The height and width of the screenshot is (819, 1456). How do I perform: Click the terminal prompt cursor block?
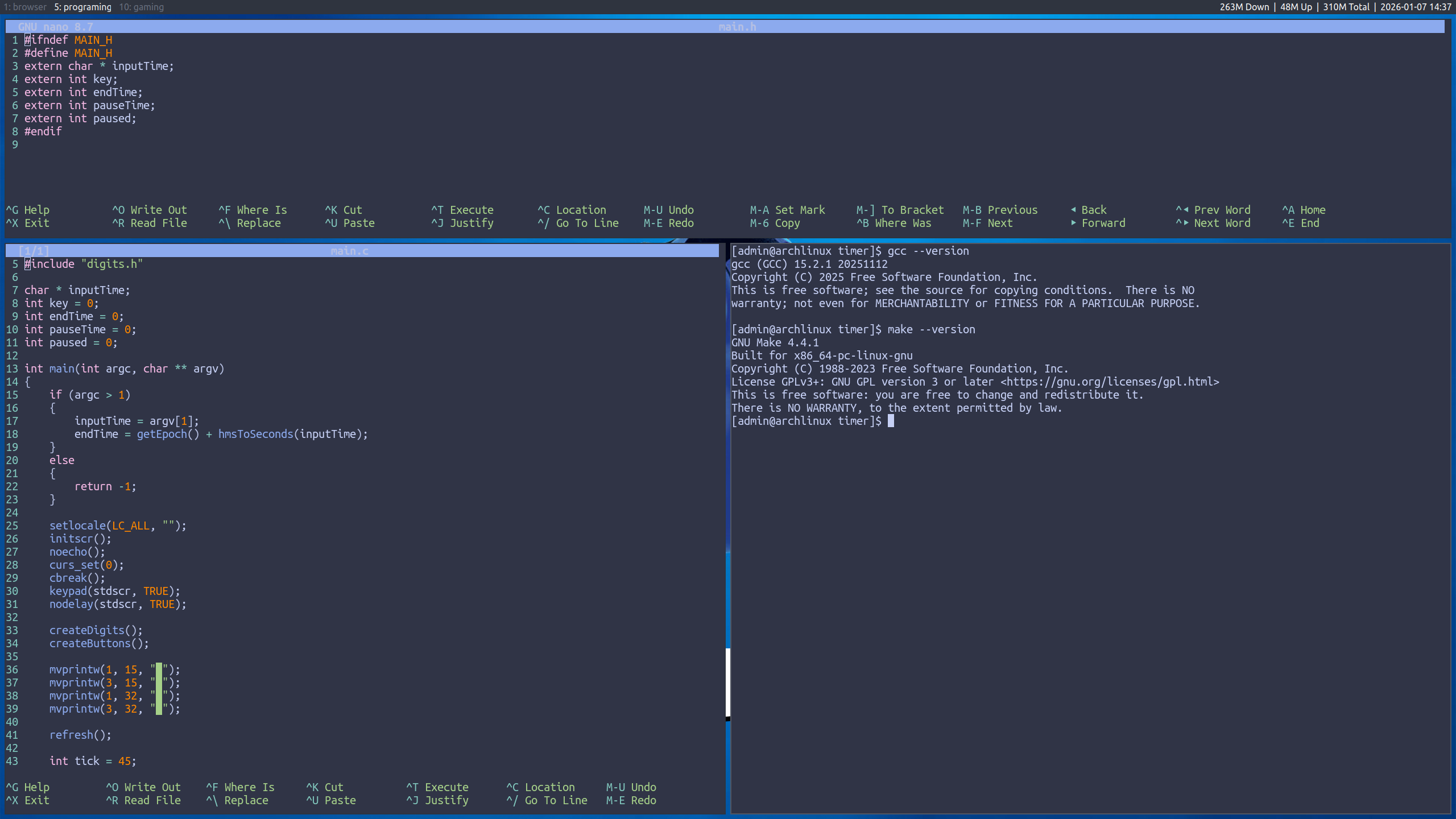[x=891, y=421]
